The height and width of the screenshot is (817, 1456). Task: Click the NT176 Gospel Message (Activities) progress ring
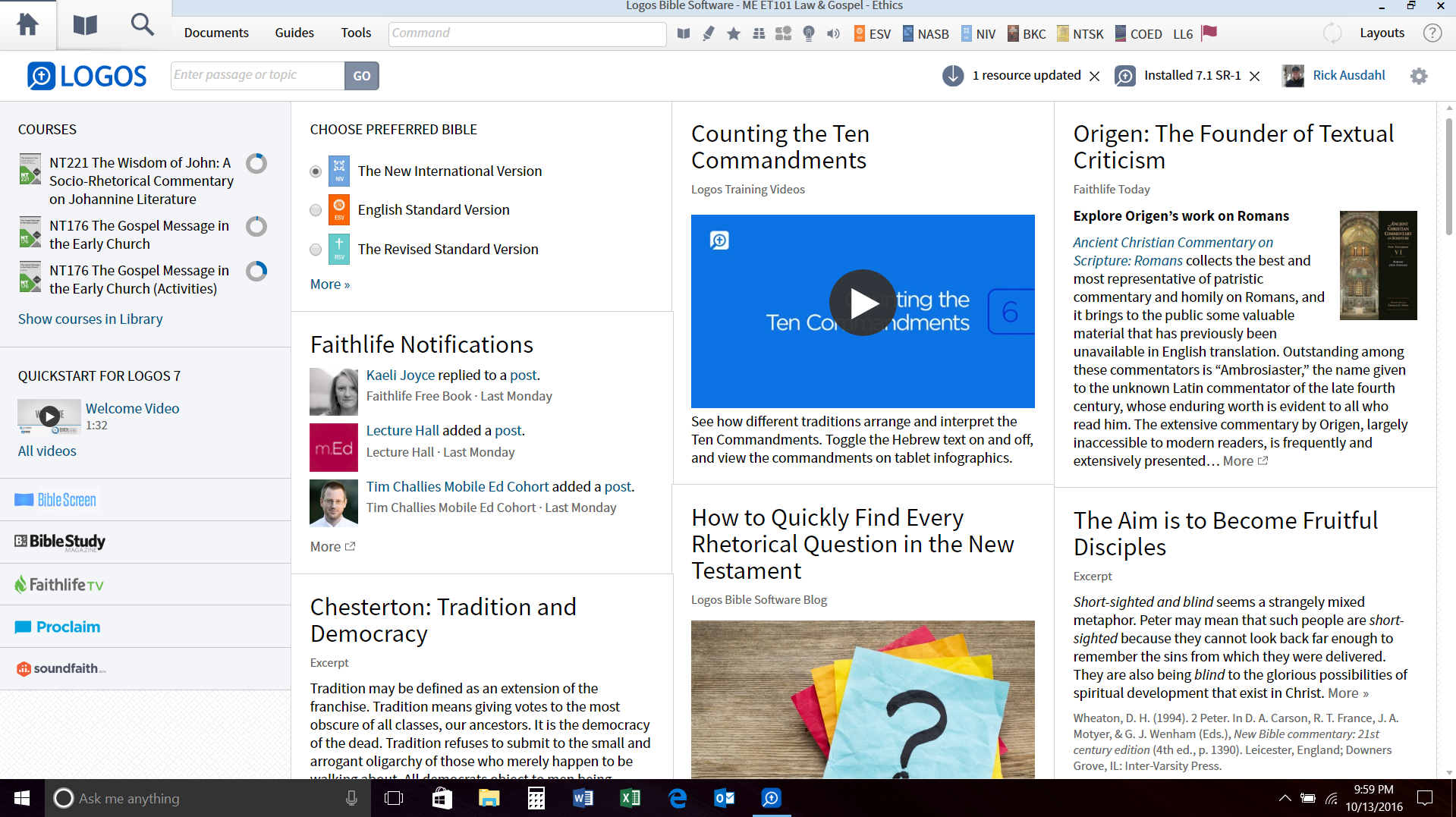pyautogui.click(x=256, y=271)
